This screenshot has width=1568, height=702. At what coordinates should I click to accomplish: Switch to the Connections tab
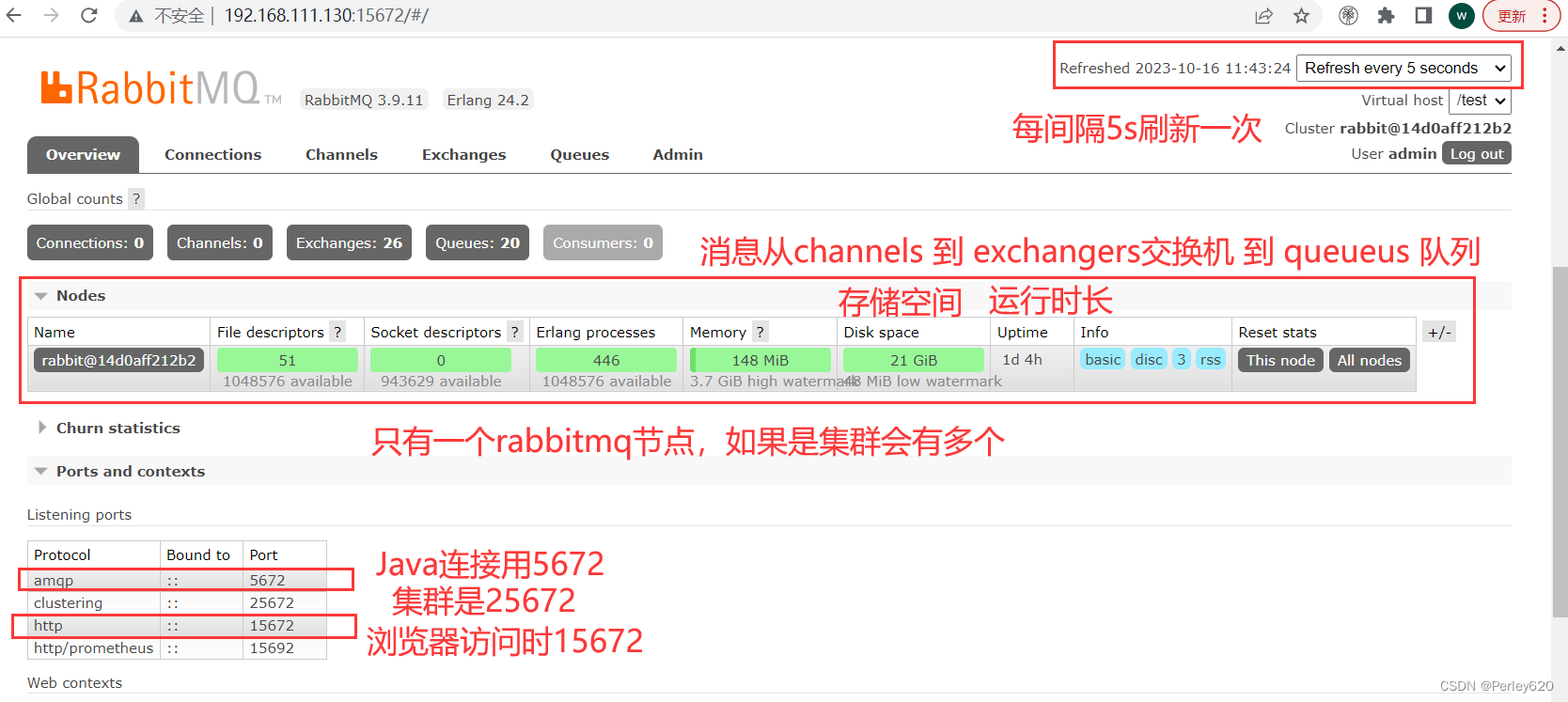pyautogui.click(x=213, y=155)
